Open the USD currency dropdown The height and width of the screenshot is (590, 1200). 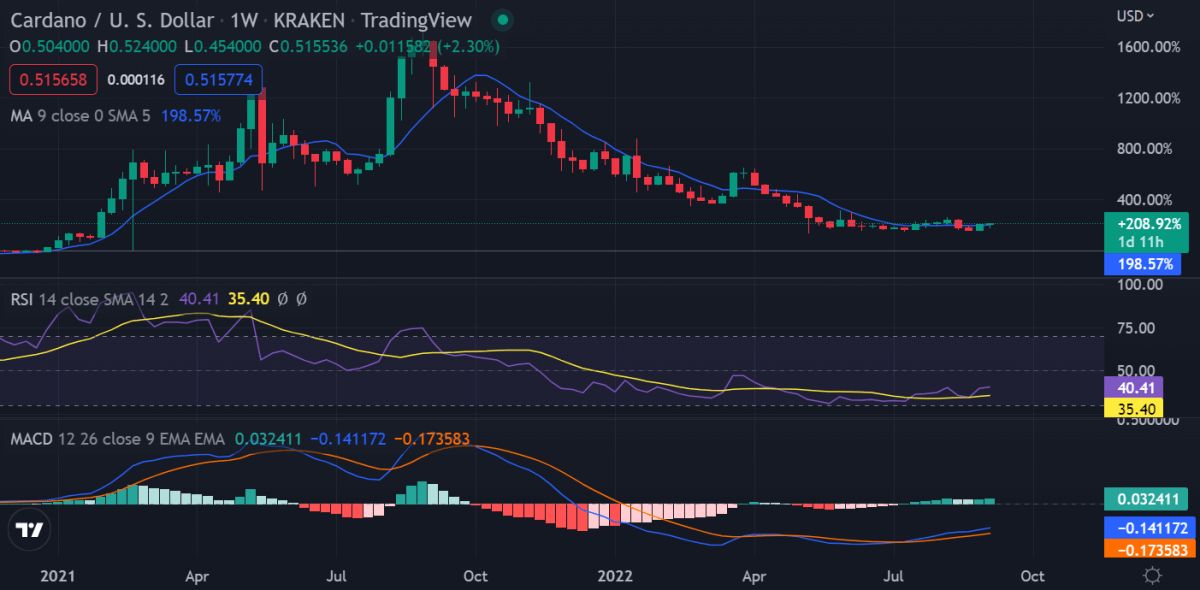(1136, 16)
